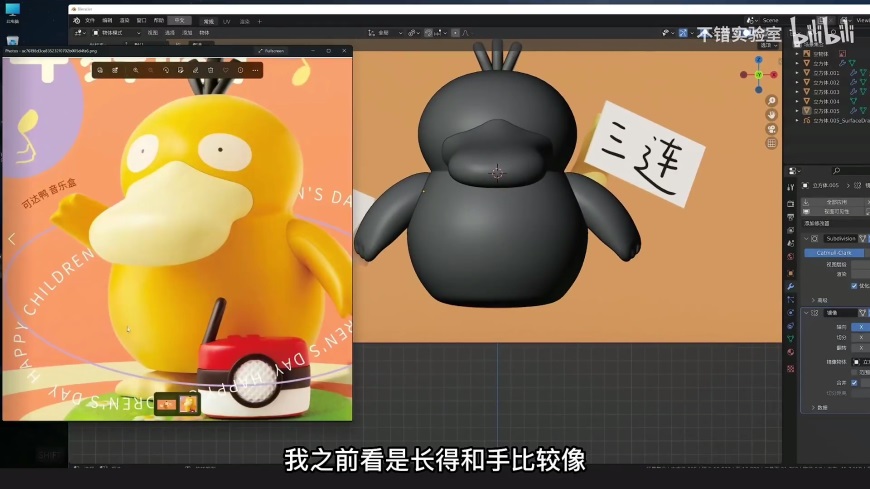Zoom out in the Photos toolbar
870x489 pixels.
click(150, 70)
